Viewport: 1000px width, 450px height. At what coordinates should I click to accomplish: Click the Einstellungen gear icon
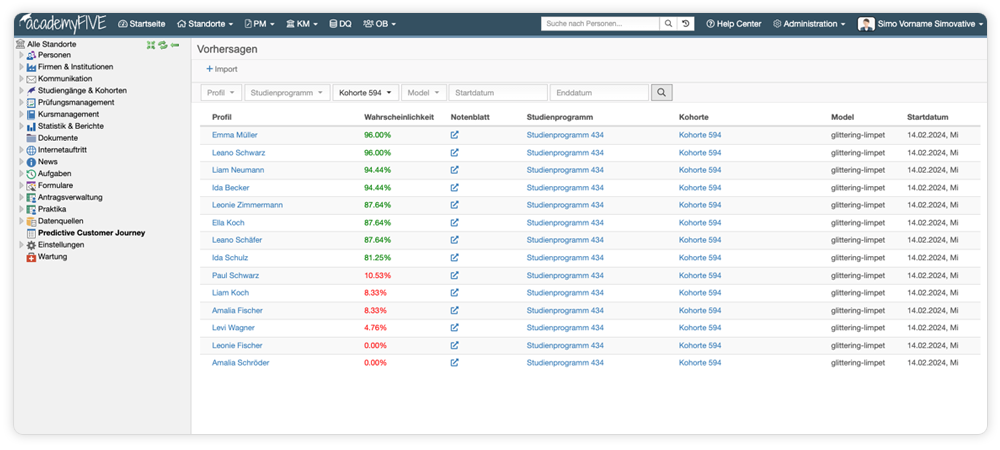click(31, 245)
